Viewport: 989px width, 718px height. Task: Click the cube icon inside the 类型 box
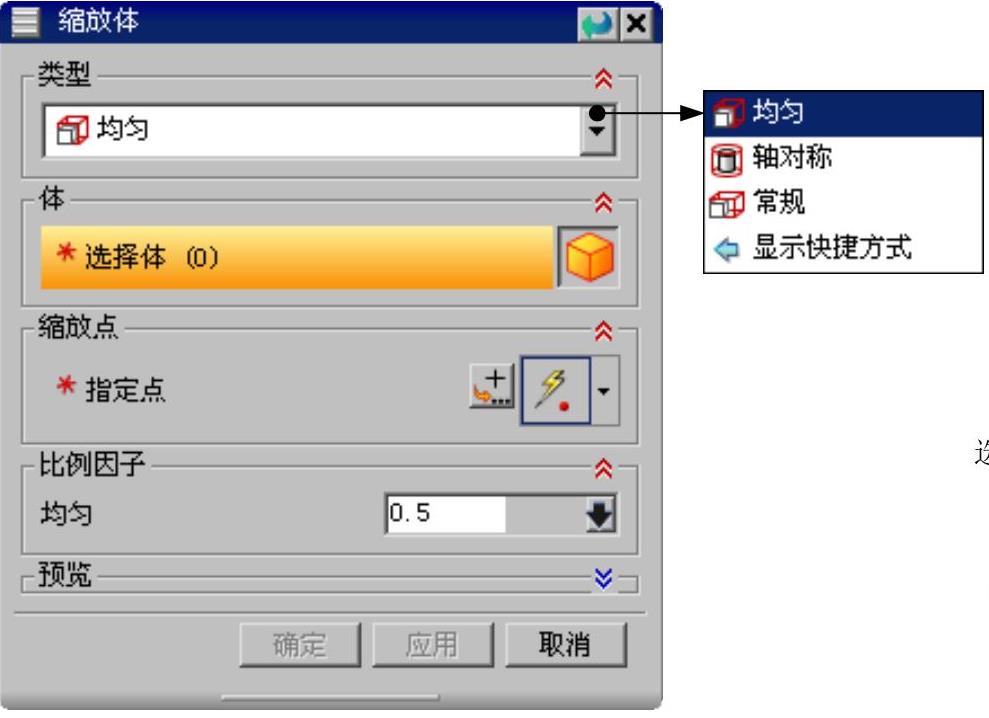(72, 130)
